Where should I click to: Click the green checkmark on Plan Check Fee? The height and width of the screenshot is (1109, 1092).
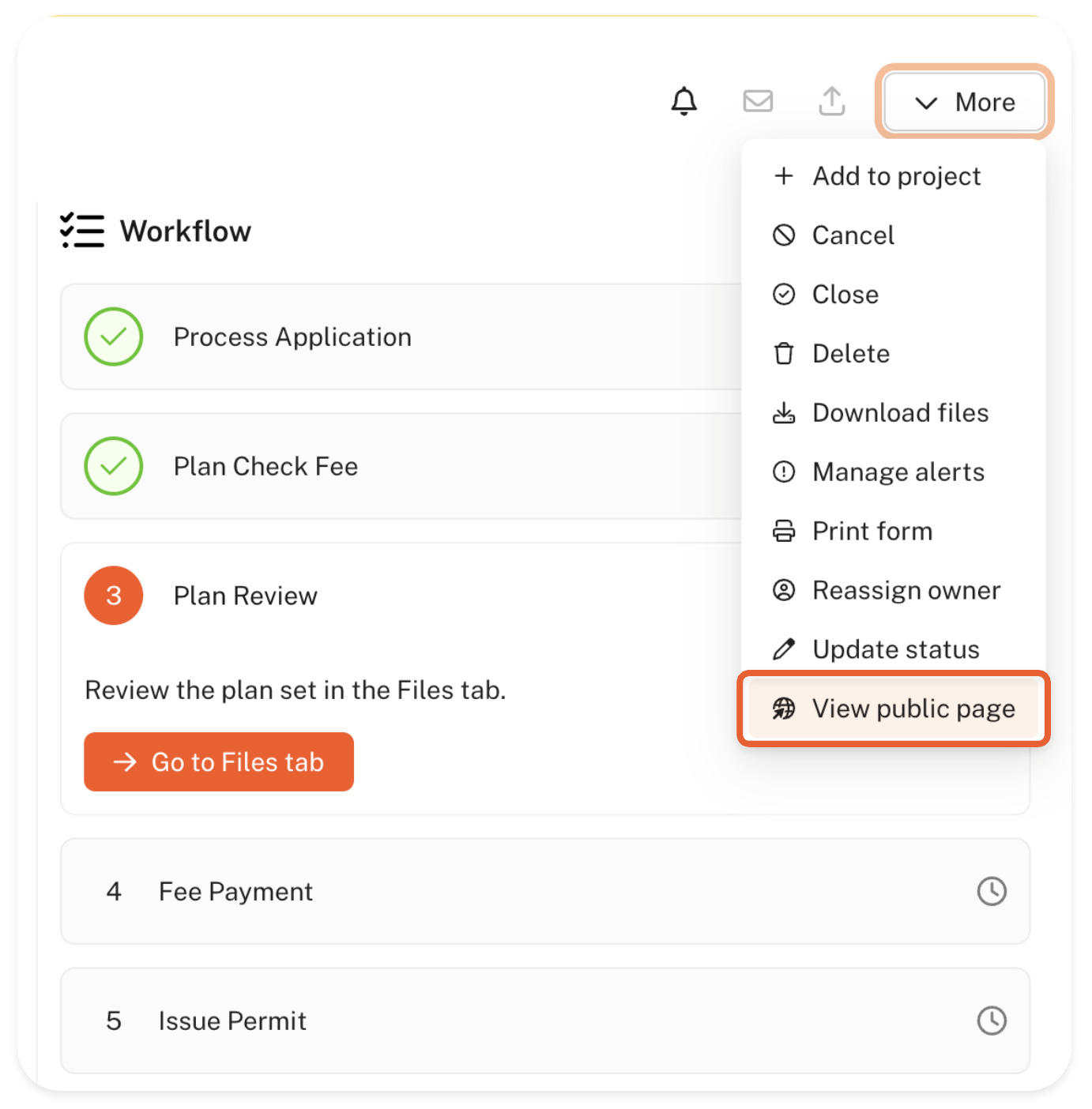click(x=114, y=466)
